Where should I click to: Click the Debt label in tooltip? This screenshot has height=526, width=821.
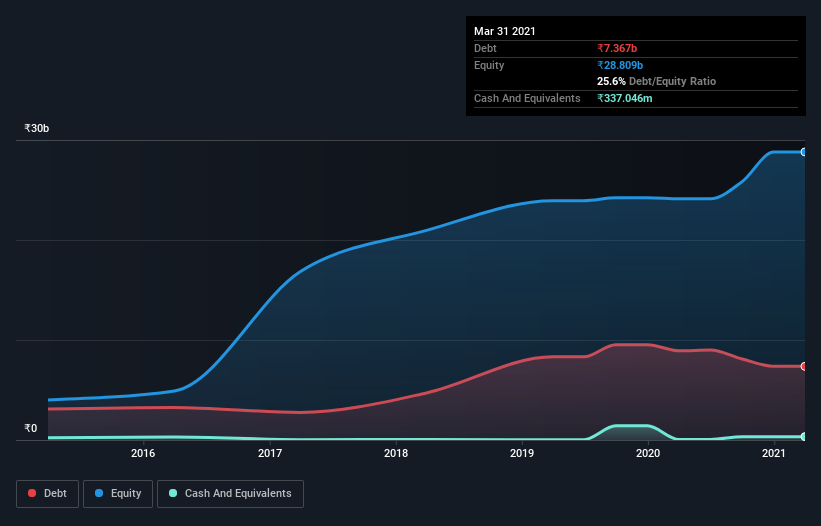coord(485,48)
